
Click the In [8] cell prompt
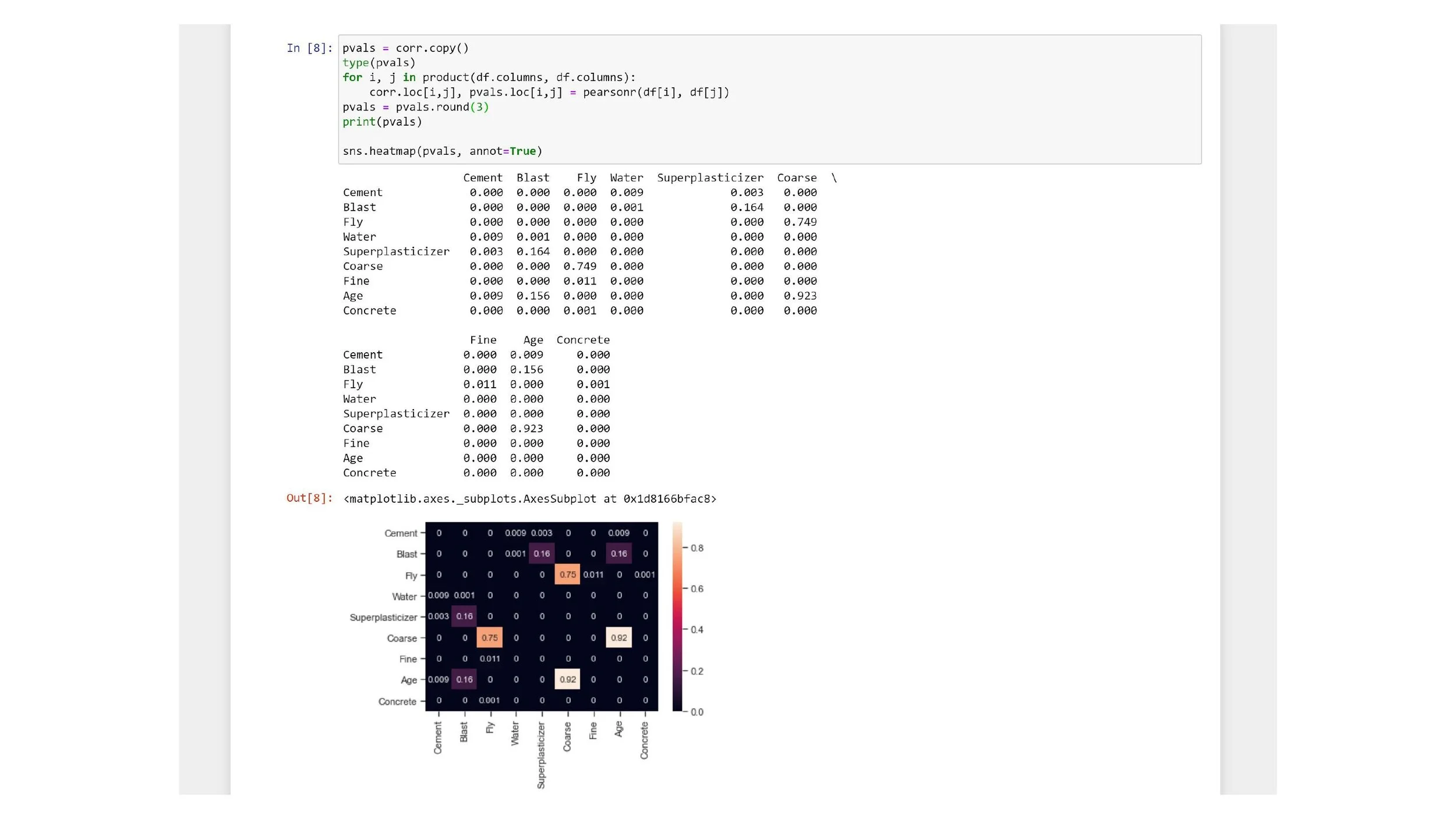point(309,48)
